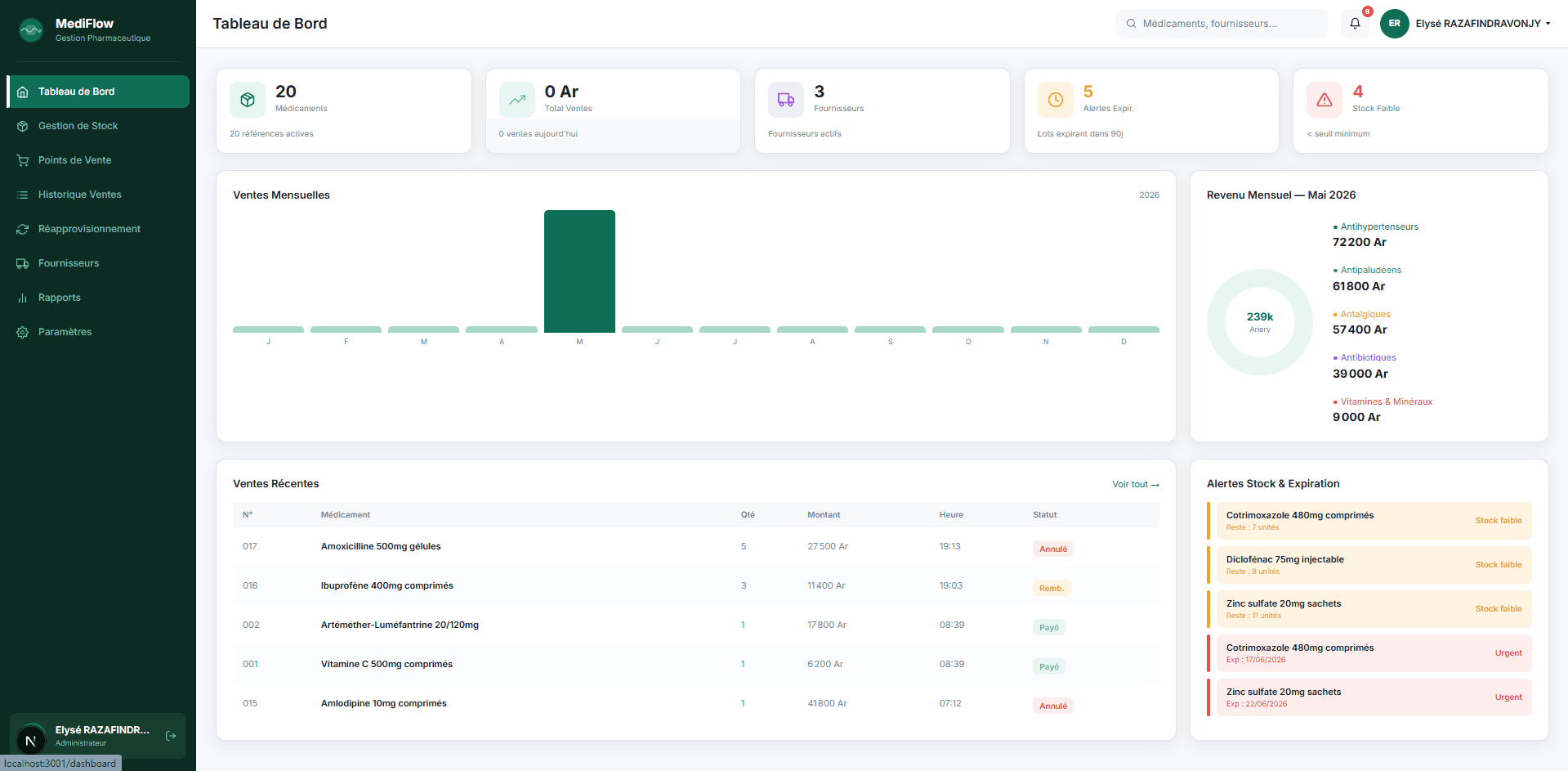Click the Montant column header
Viewport: 1568px width, 771px height.
tap(824, 515)
